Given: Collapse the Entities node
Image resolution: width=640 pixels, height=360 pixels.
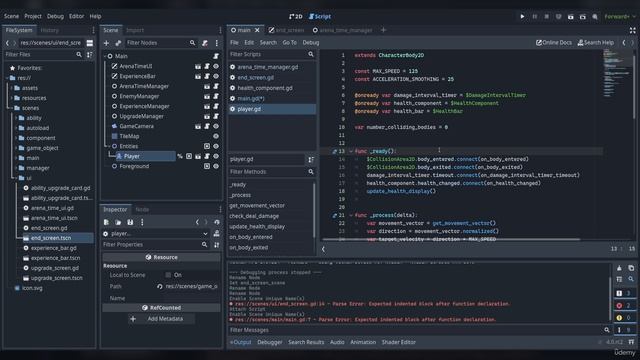Looking at the screenshot, I should coord(109,146).
